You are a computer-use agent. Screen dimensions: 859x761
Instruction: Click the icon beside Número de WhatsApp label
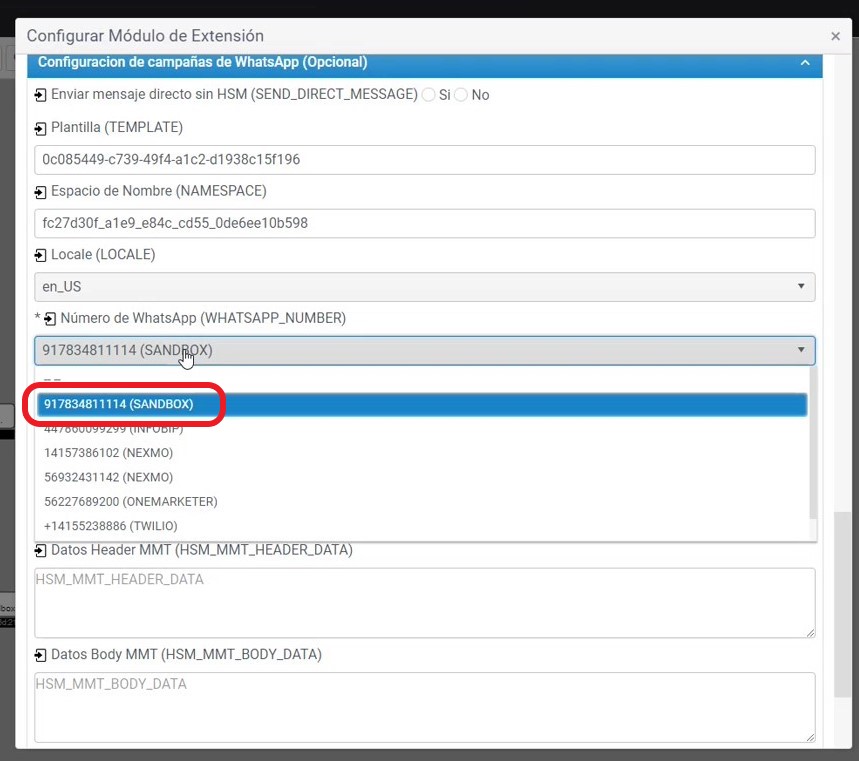coord(50,319)
